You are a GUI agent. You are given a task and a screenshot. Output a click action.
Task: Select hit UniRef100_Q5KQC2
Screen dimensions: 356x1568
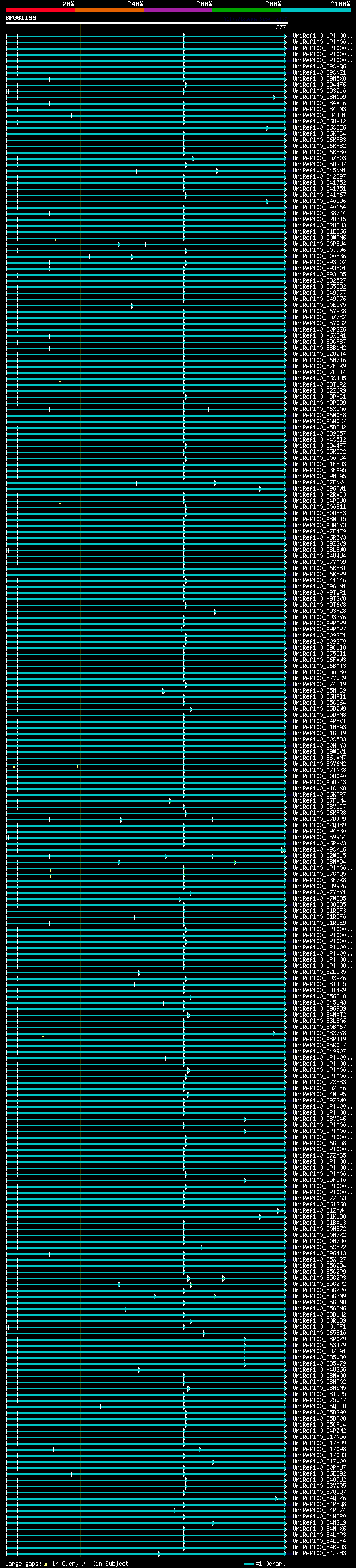319,452
